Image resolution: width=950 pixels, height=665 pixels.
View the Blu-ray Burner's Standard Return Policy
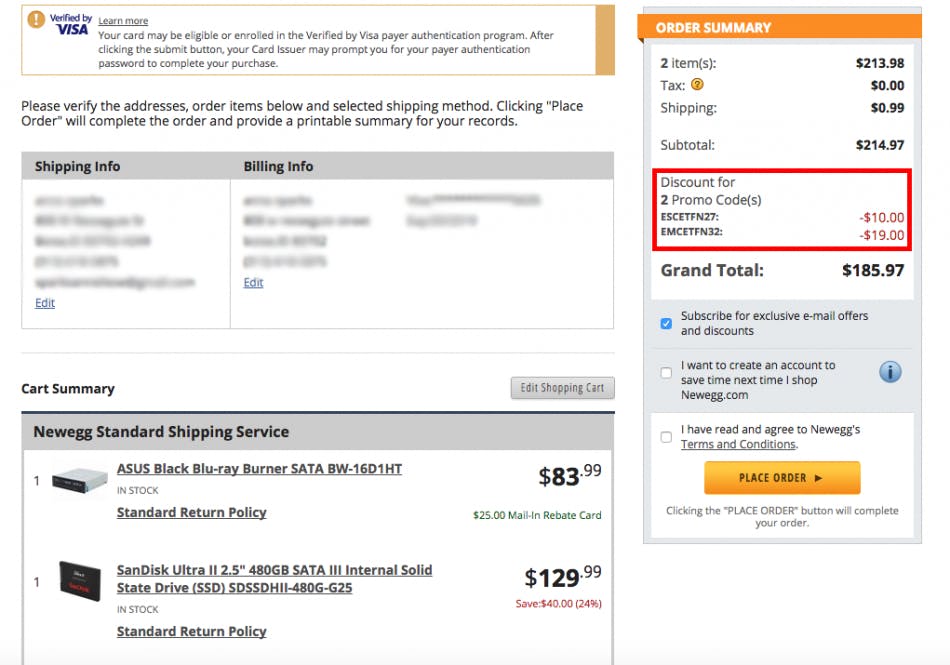(191, 512)
